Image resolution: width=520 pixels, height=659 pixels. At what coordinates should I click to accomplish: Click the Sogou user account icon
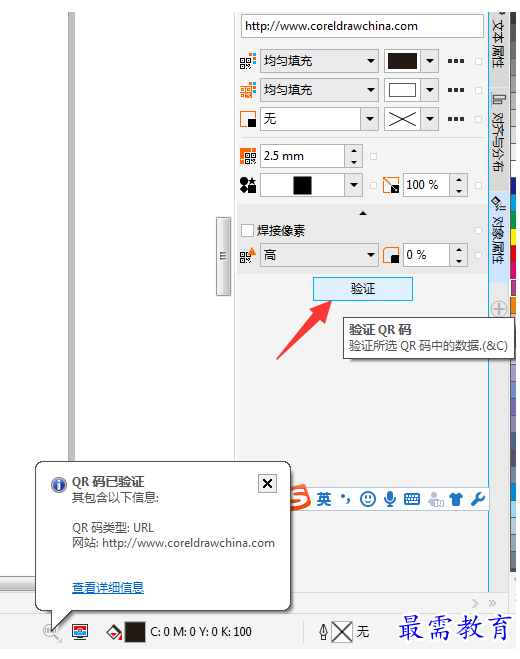tap(435, 499)
